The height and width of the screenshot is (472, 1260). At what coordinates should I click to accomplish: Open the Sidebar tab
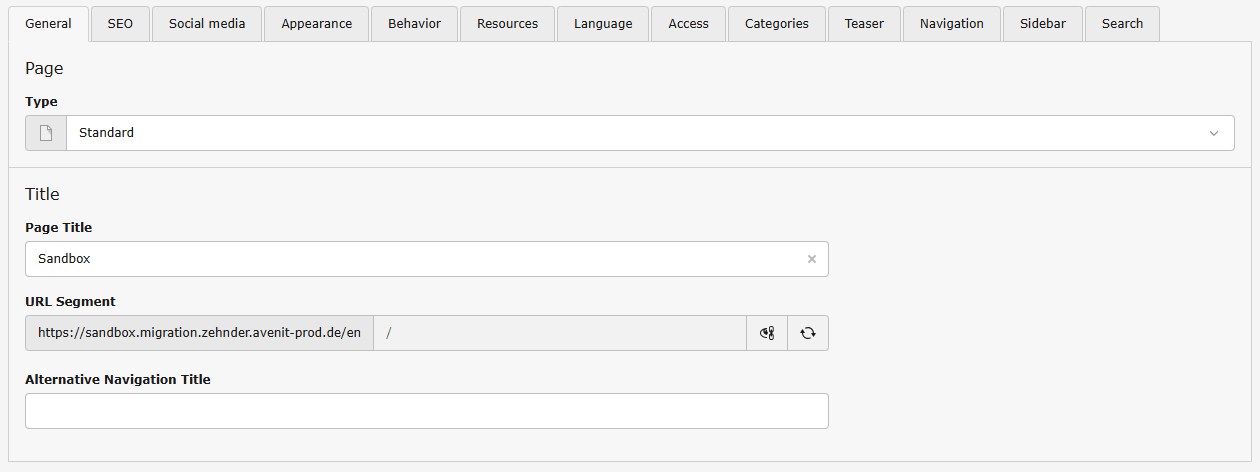pos(1043,23)
